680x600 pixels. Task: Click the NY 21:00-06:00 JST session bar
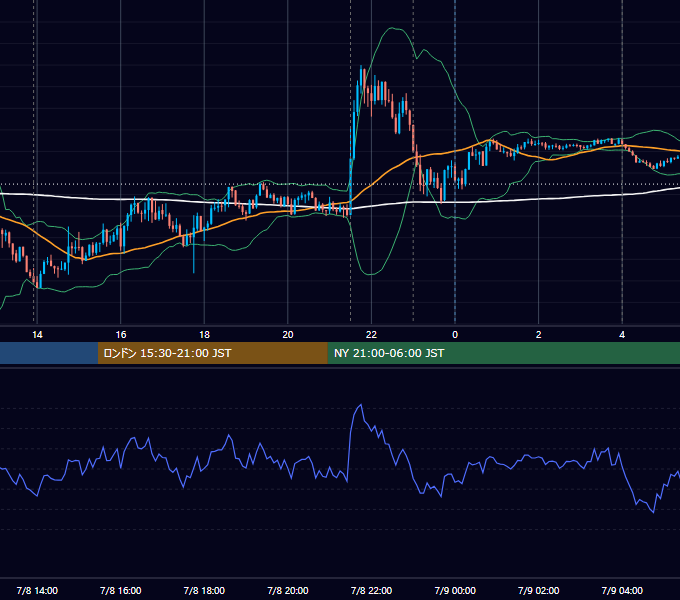tap(503, 353)
